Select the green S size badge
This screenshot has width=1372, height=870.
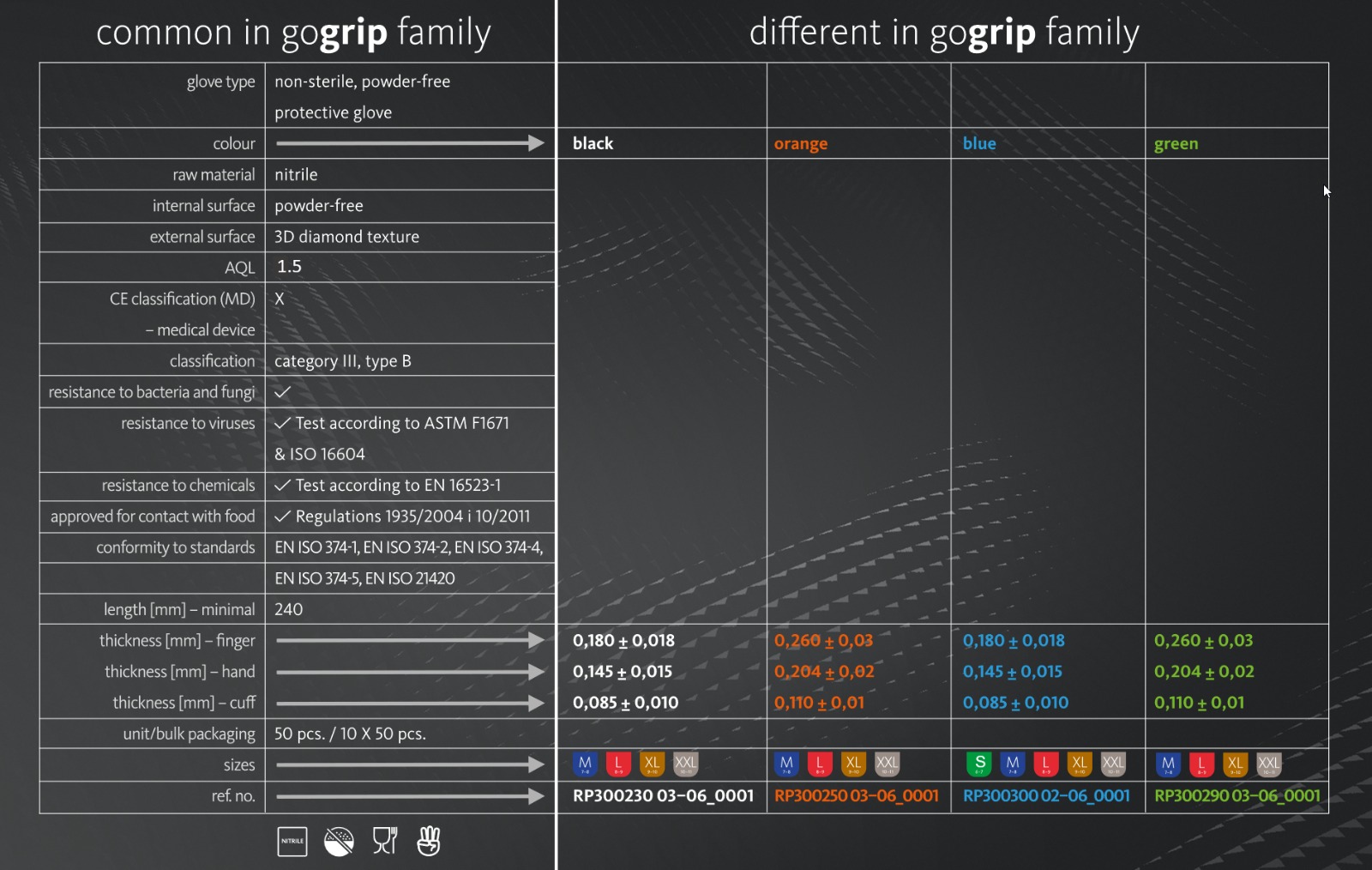tap(978, 763)
